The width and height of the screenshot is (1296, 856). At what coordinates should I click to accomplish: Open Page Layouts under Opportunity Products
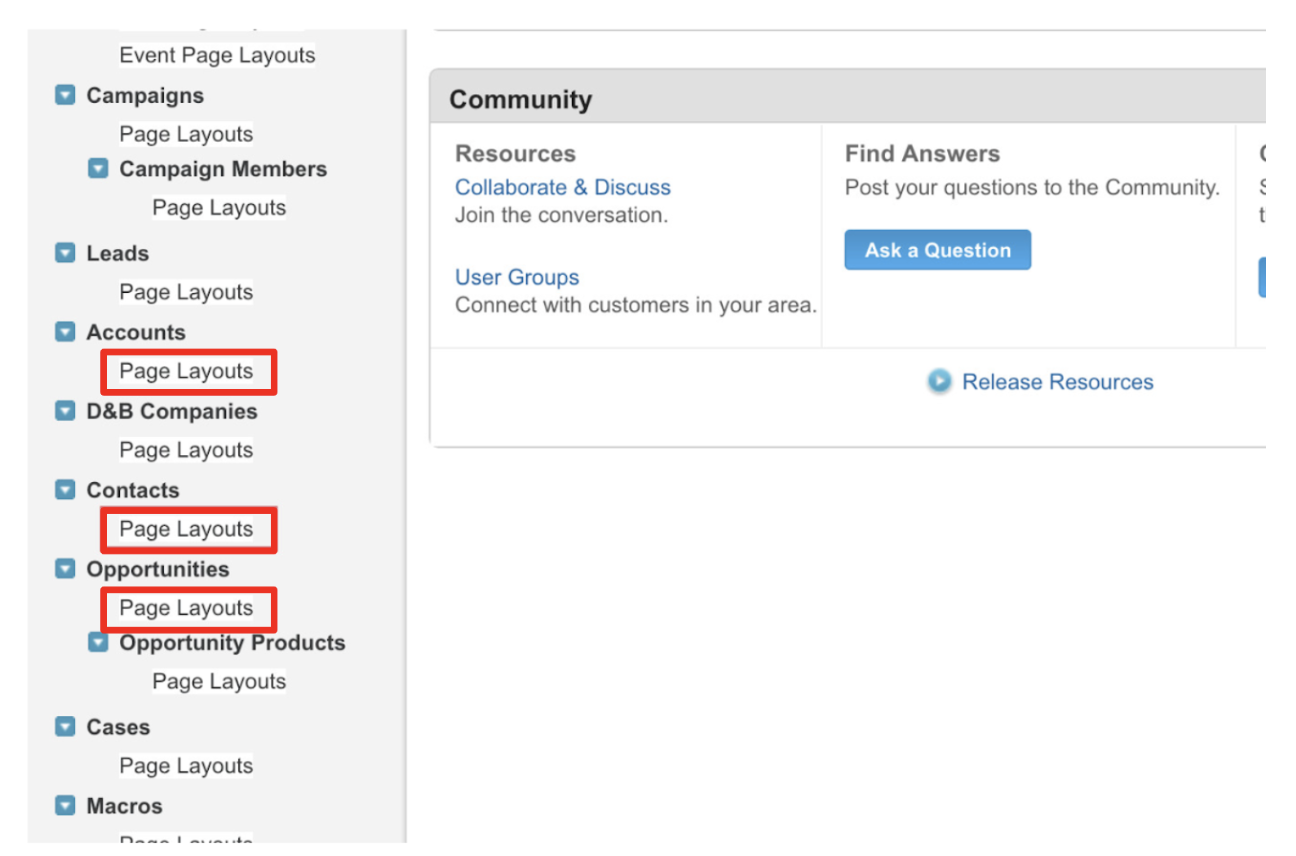(x=219, y=681)
